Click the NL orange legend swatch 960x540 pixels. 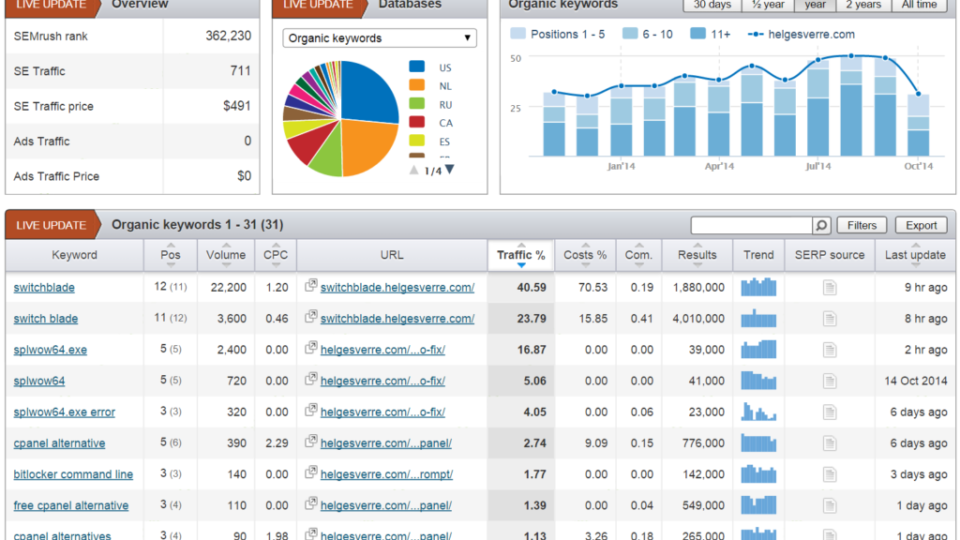(417, 86)
